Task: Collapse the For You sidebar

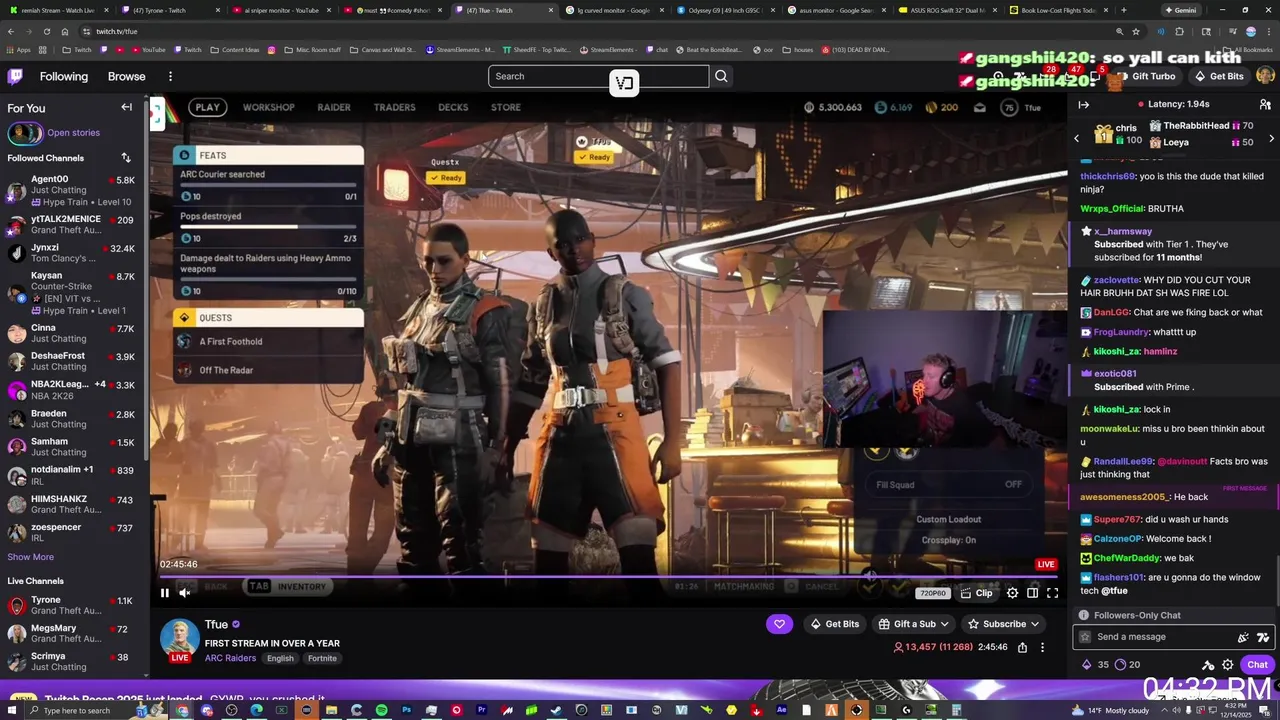Action: (127, 107)
